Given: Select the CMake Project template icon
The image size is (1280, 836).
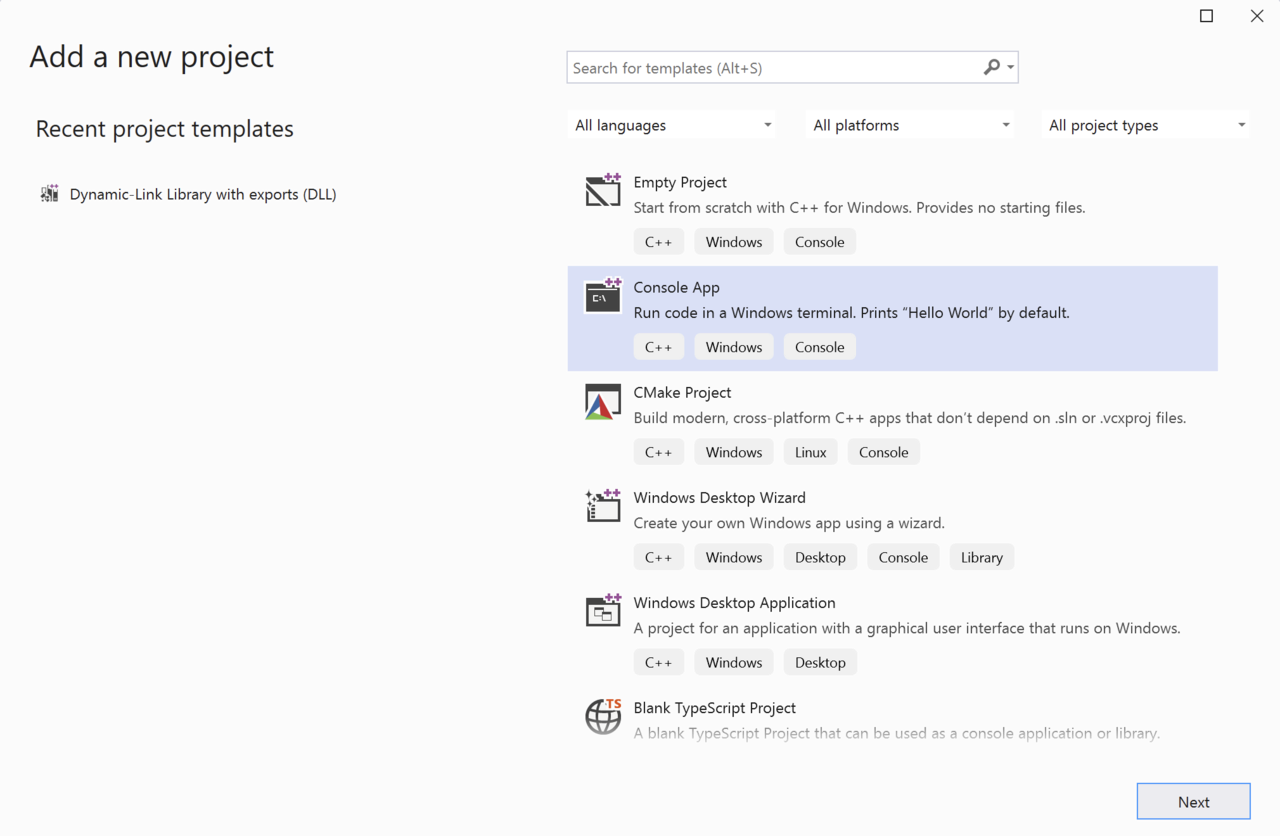Looking at the screenshot, I should point(603,400).
